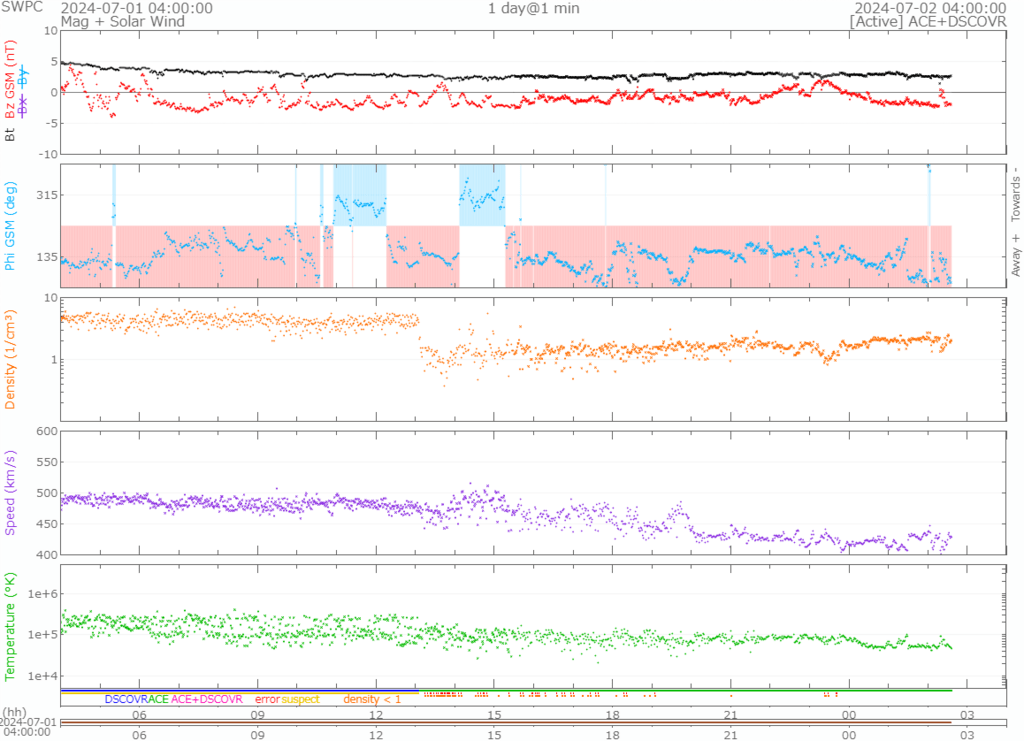Click the orange density < 1 legend label
Screen dimensions: 1024x741
tap(372, 699)
